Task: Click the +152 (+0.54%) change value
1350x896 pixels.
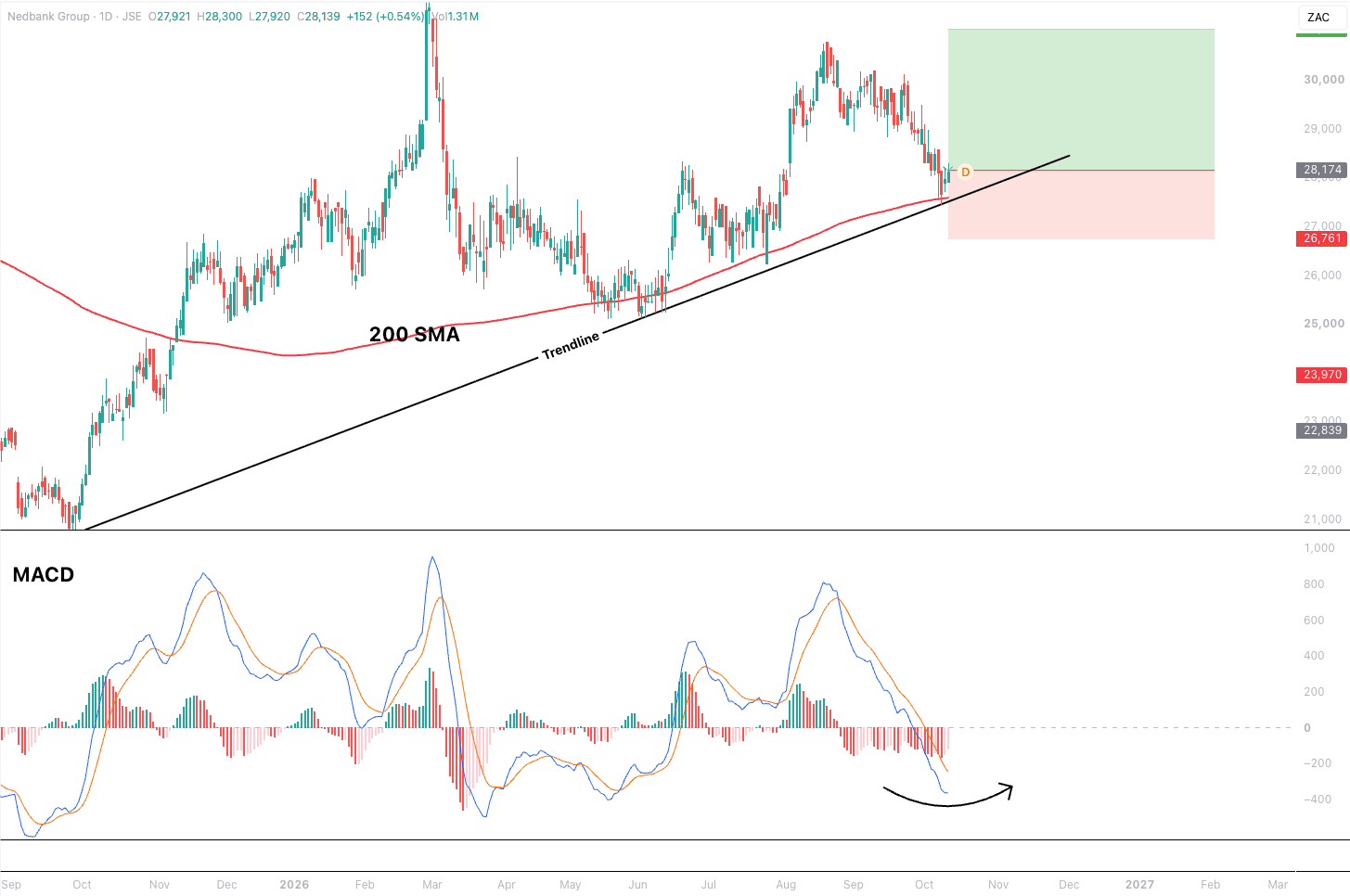Action: 385,17
